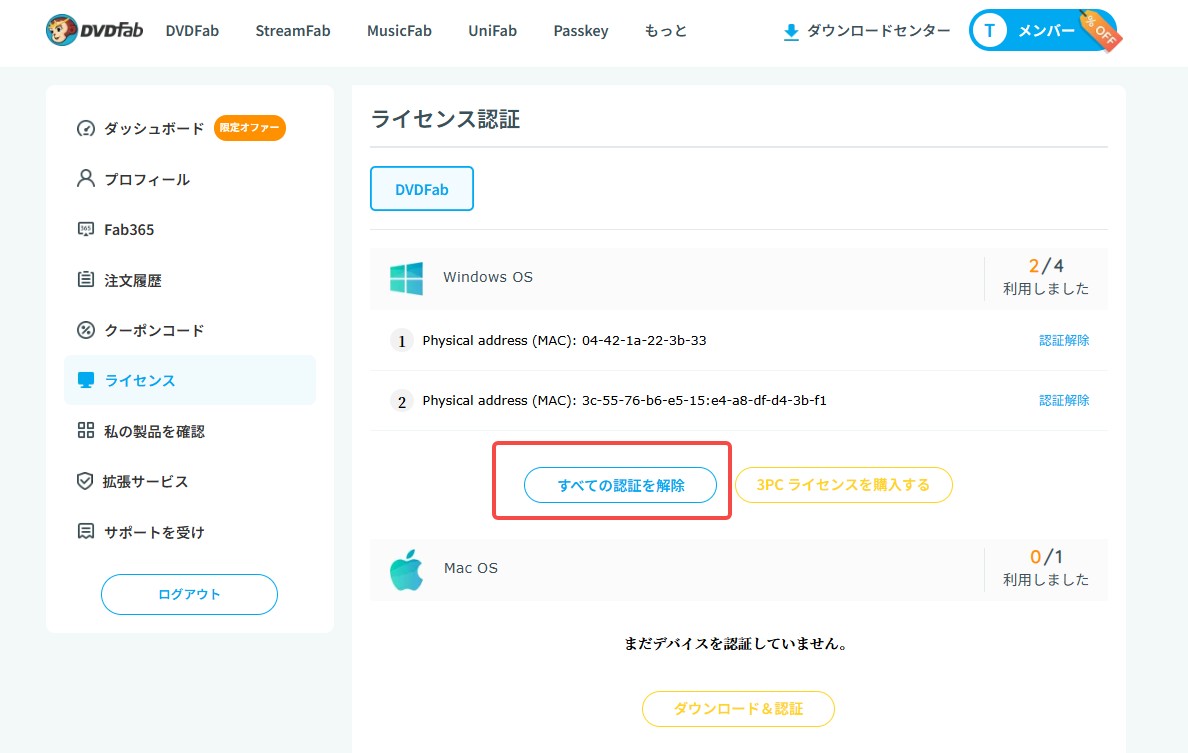This screenshot has width=1188, height=753.
Task: Click 3PC ライセンスを購入する button
Action: click(x=843, y=485)
